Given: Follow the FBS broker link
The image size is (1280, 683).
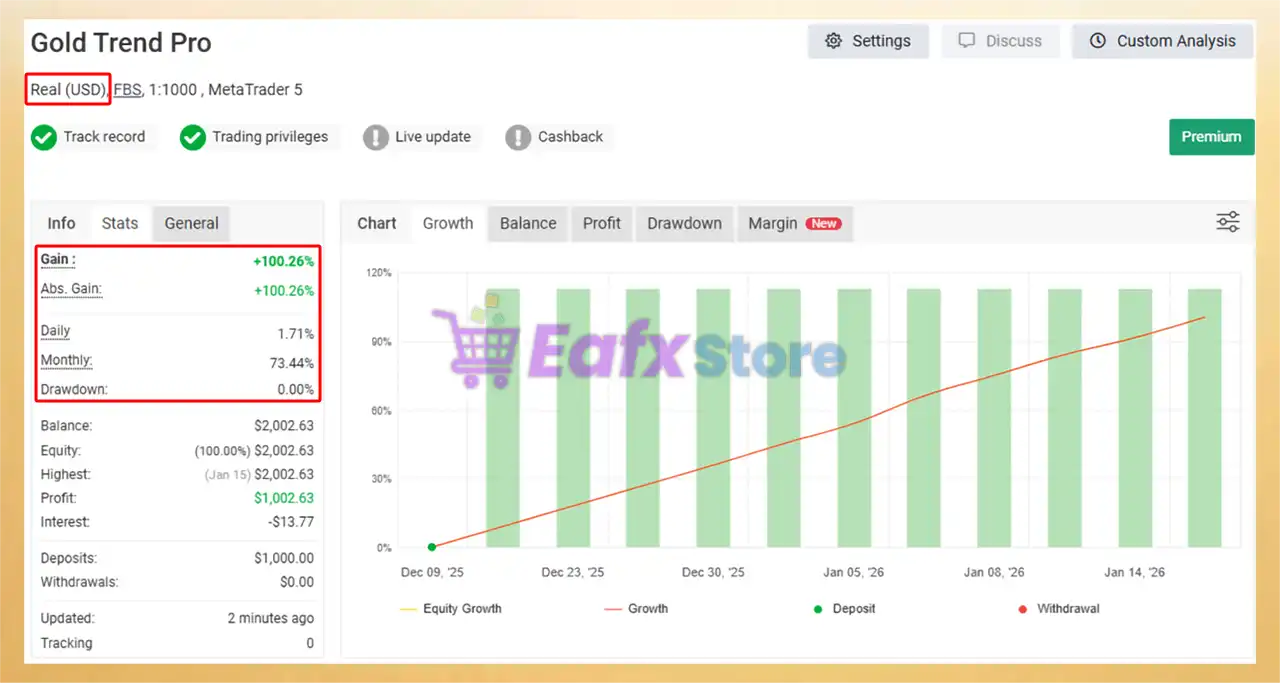Looking at the screenshot, I should [127, 90].
